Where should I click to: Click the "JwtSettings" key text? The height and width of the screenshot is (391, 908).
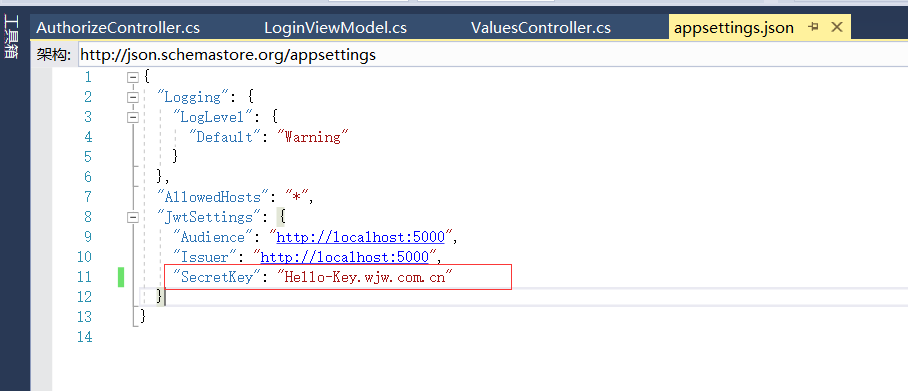tap(208, 217)
